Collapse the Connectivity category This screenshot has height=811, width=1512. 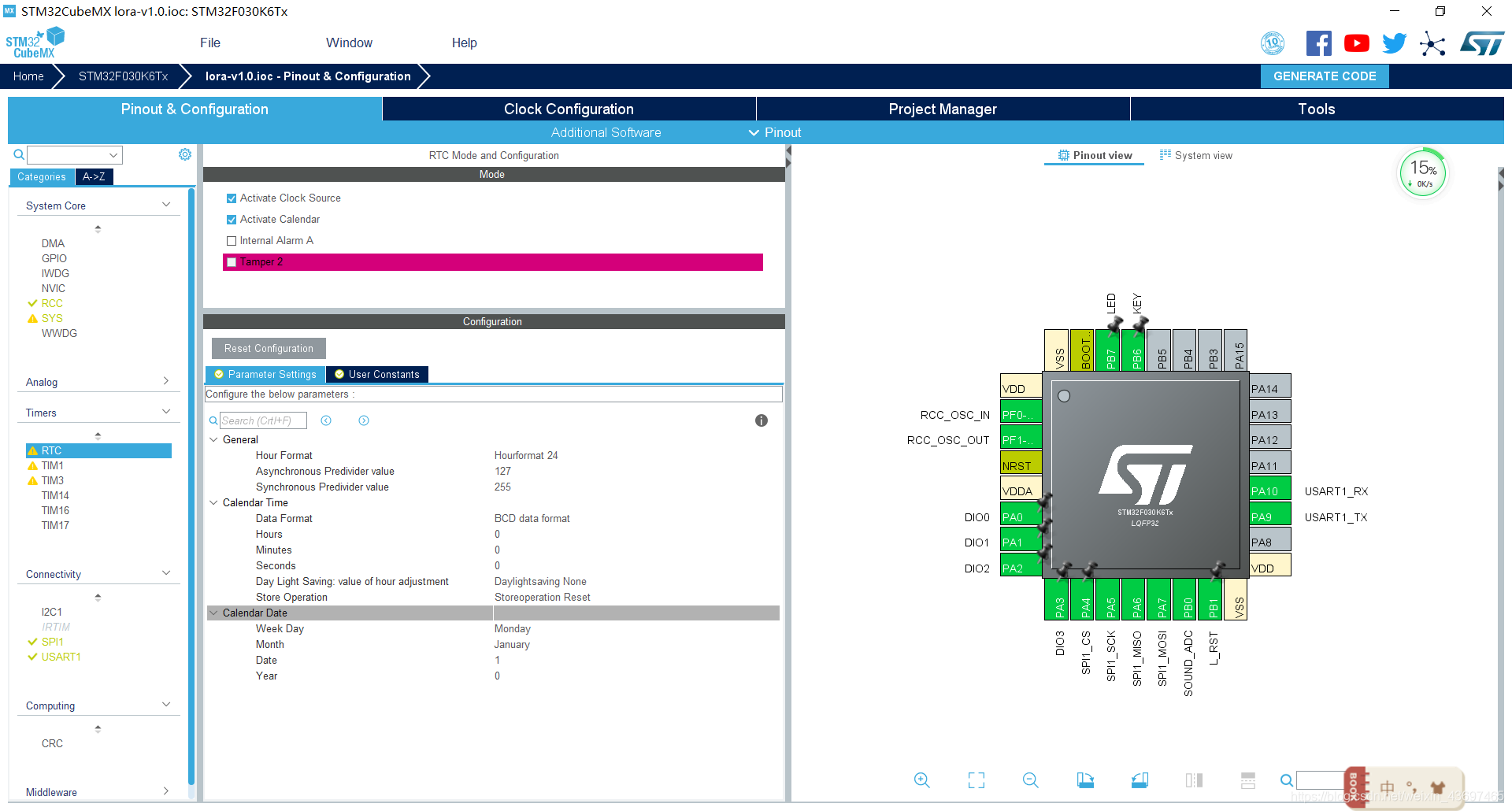[x=166, y=573]
